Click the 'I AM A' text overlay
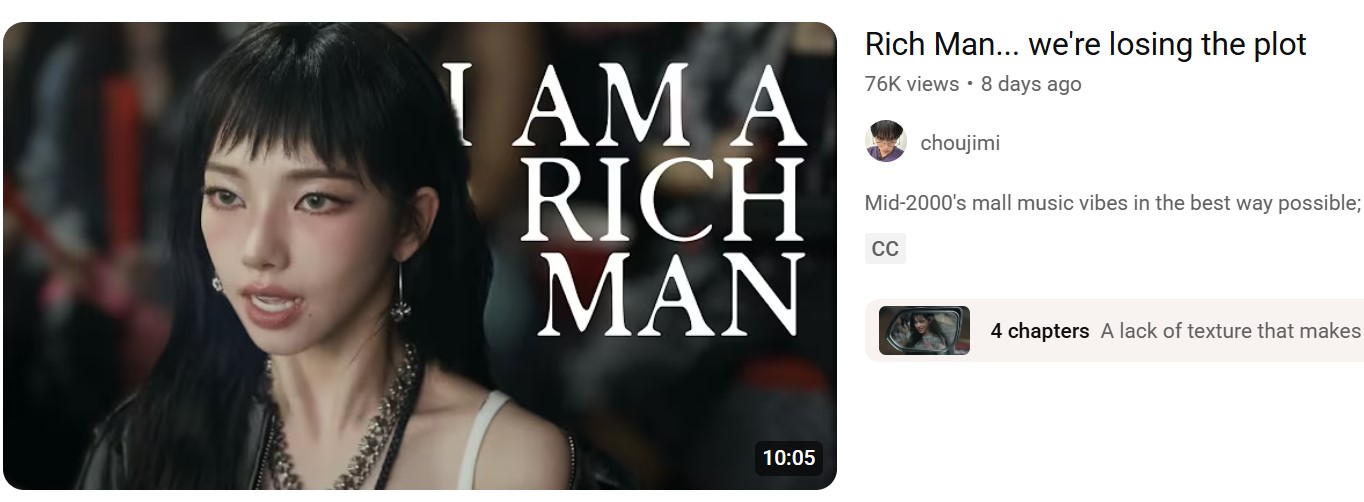 (630, 107)
